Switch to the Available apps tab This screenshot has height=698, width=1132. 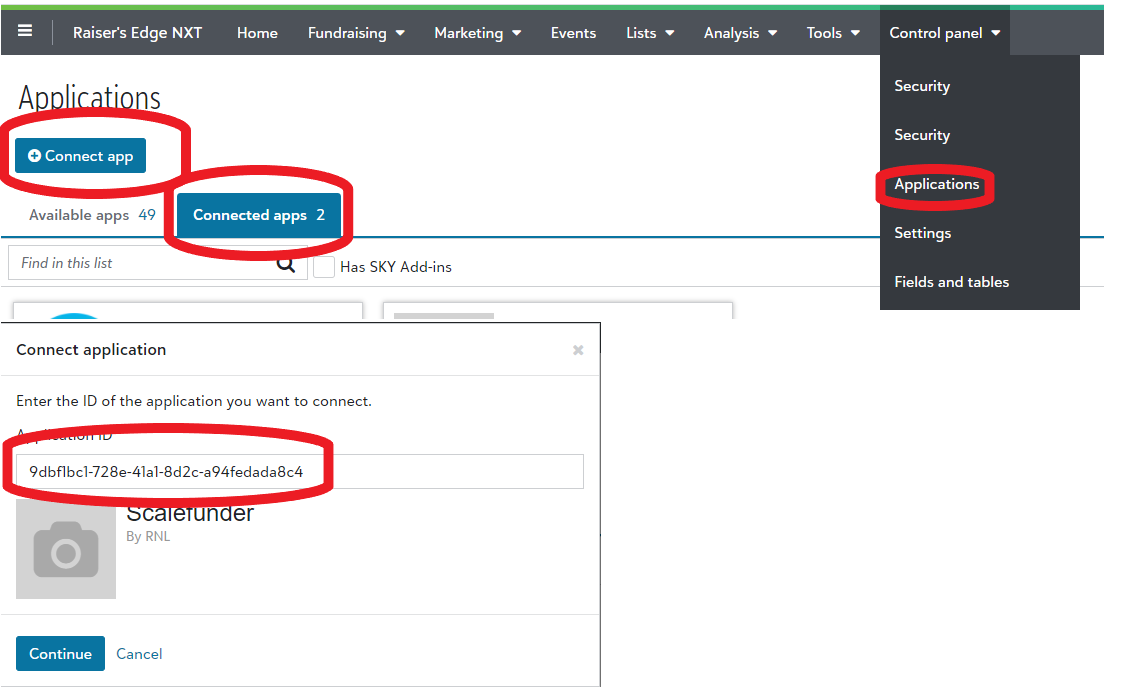[92, 215]
